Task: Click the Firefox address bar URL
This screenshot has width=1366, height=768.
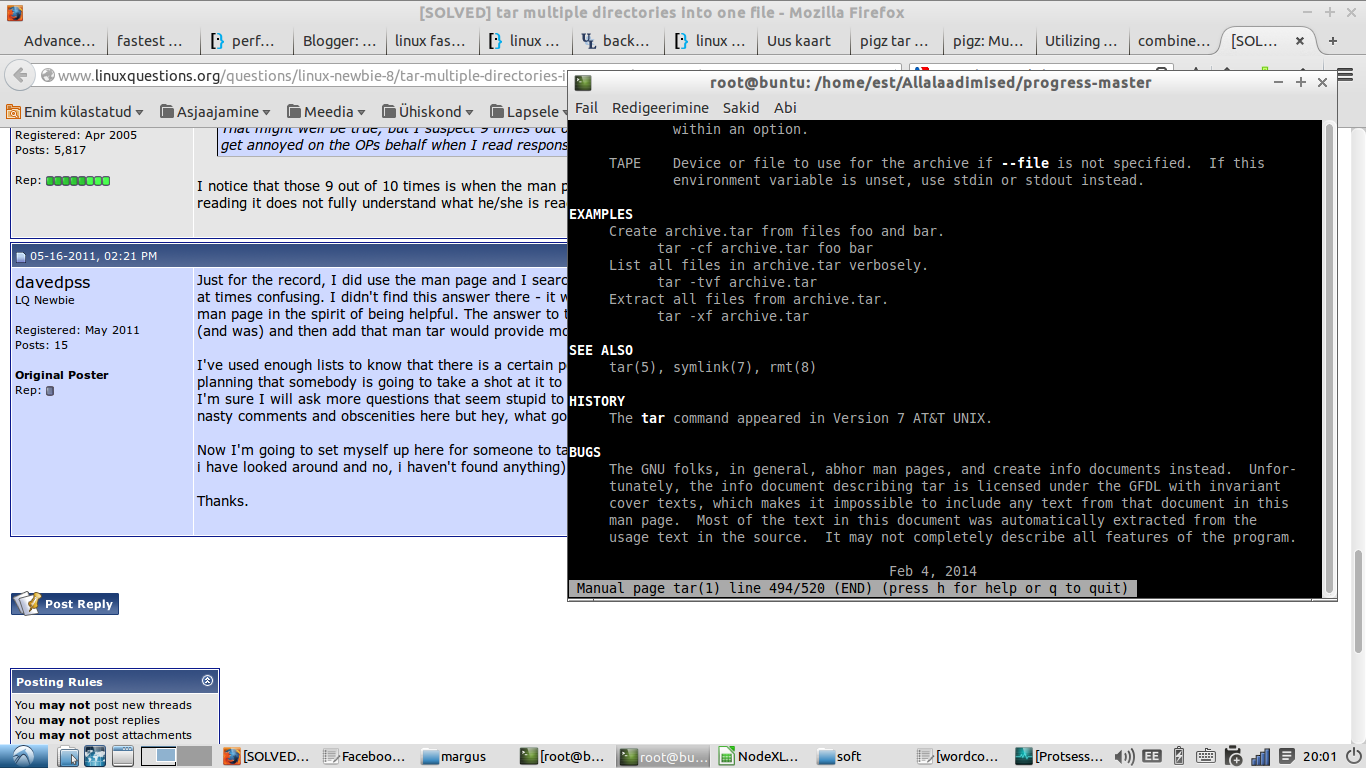Action: pyautogui.click(x=310, y=76)
